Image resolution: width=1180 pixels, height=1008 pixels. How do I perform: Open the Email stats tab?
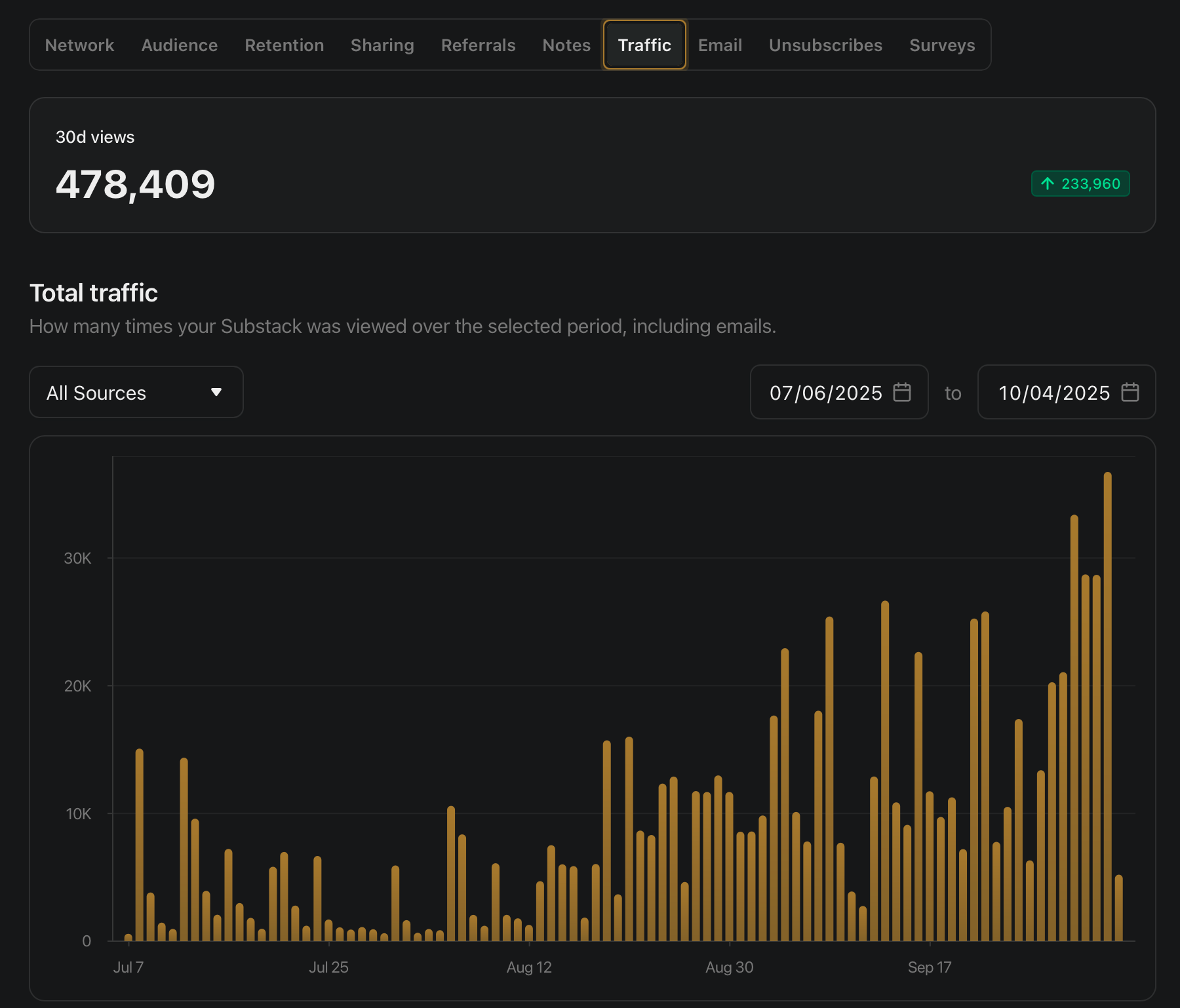point(720,45)
